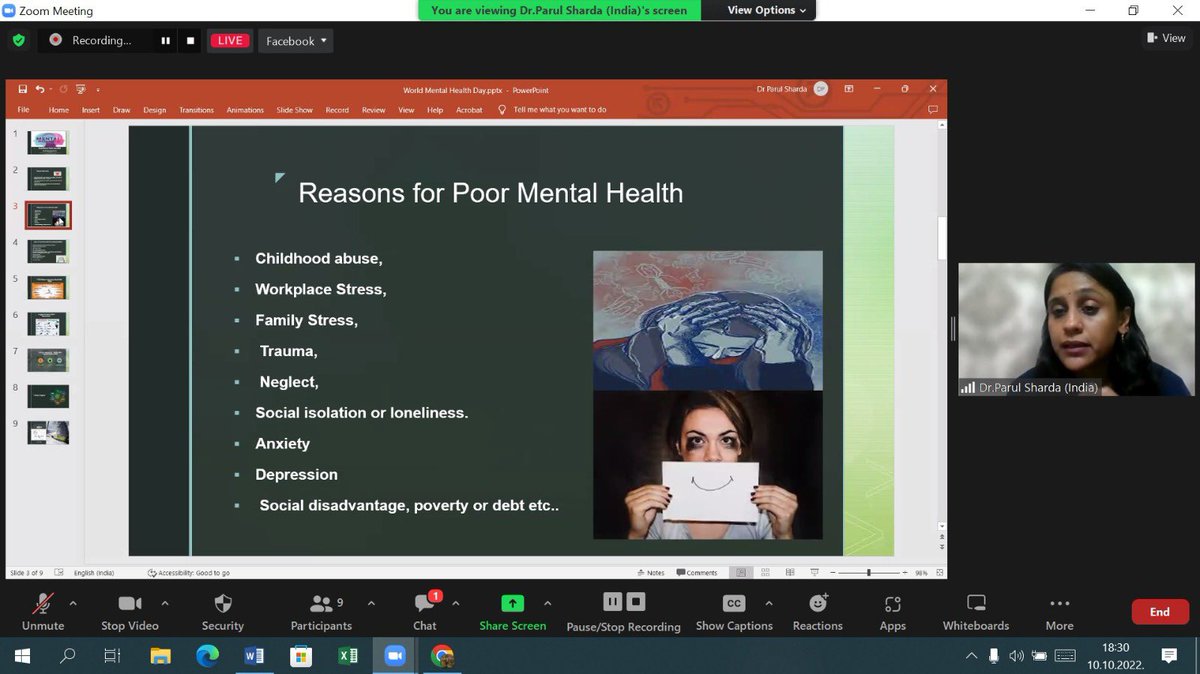
Task: Switch to Reading view icon
Action: (x=789, y=573)
